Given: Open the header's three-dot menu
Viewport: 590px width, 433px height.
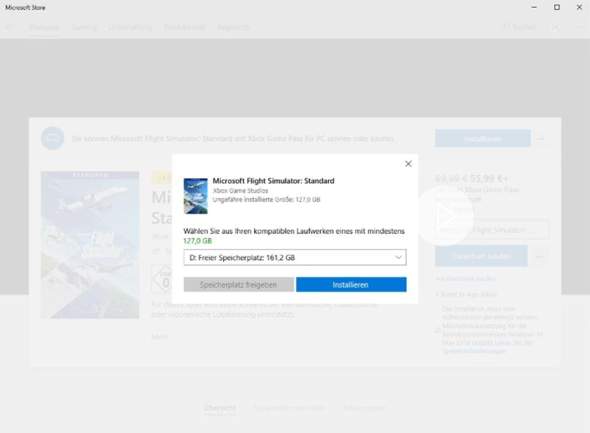Looking at the screenshot, I should [579, 27].
